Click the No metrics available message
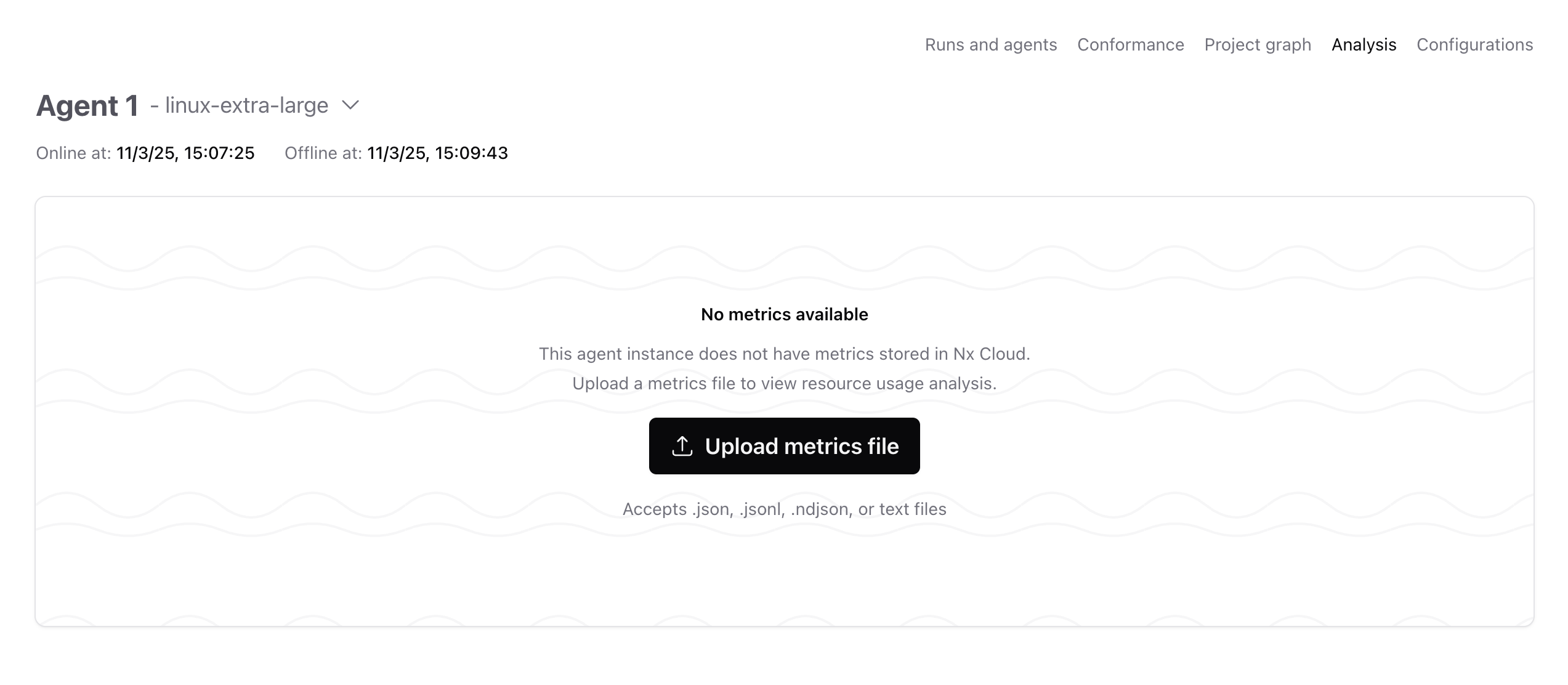 784,314
